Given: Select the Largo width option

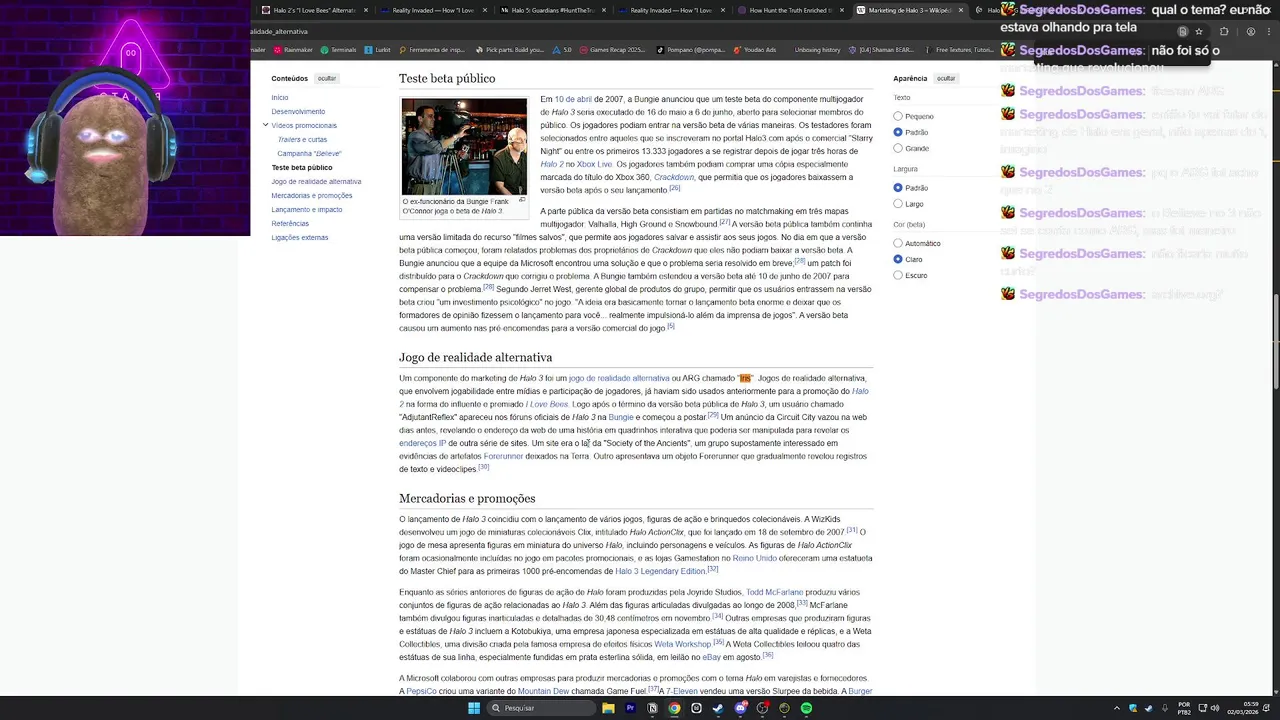Looking at the screenshot, I should pos(898,204).
